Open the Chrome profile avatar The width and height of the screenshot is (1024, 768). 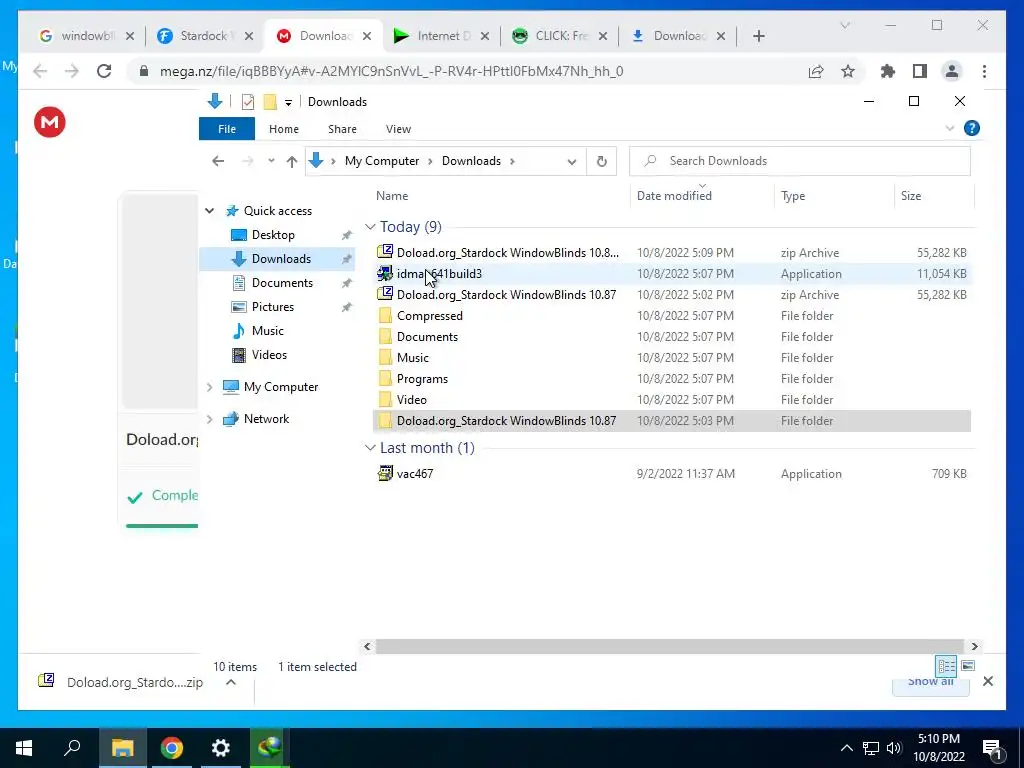pyautogui.click(x=952, y=71)
